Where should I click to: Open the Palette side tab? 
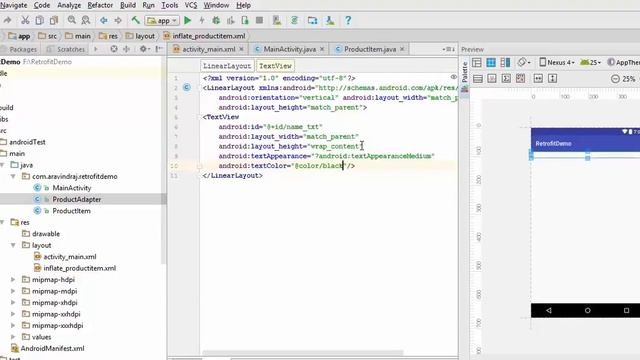(464, 76)
